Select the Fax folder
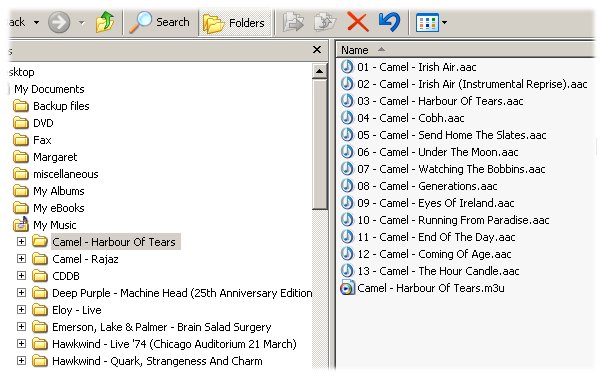The width and height of the screenshot is (604, 378). pyautogui.click(x=42, y=140)
